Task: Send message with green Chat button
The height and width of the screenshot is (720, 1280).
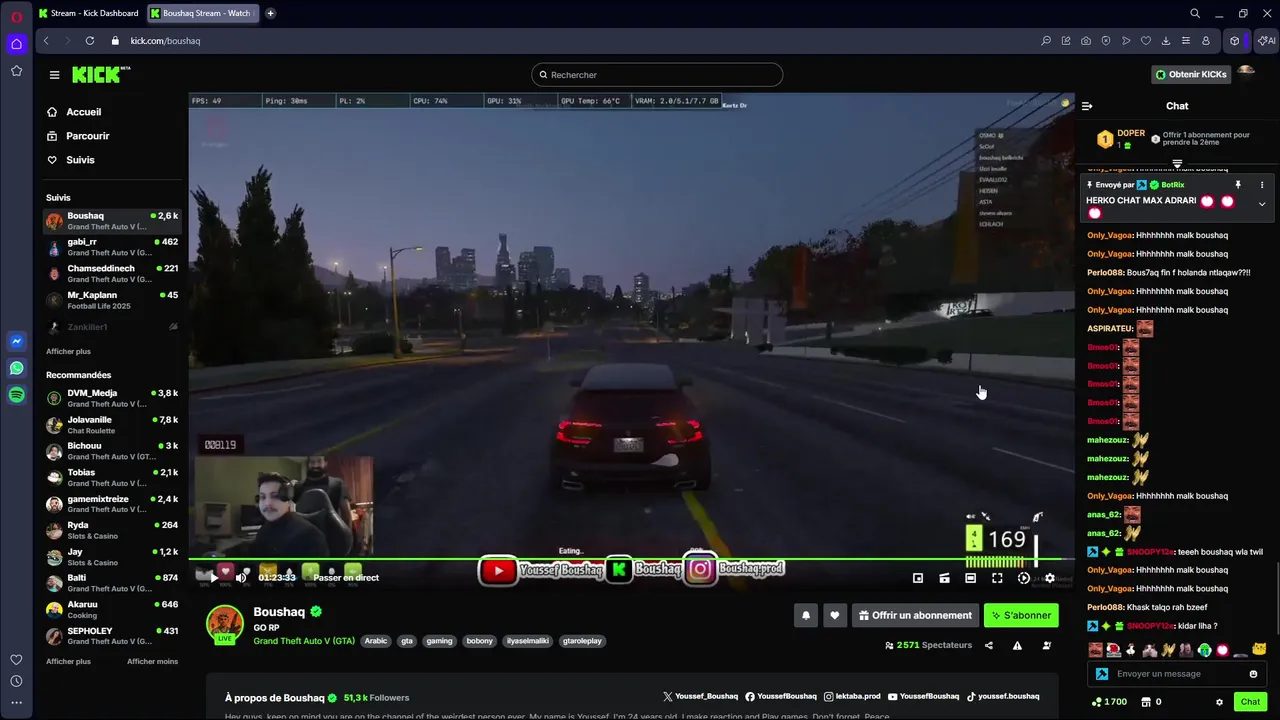Action: 1250,702
